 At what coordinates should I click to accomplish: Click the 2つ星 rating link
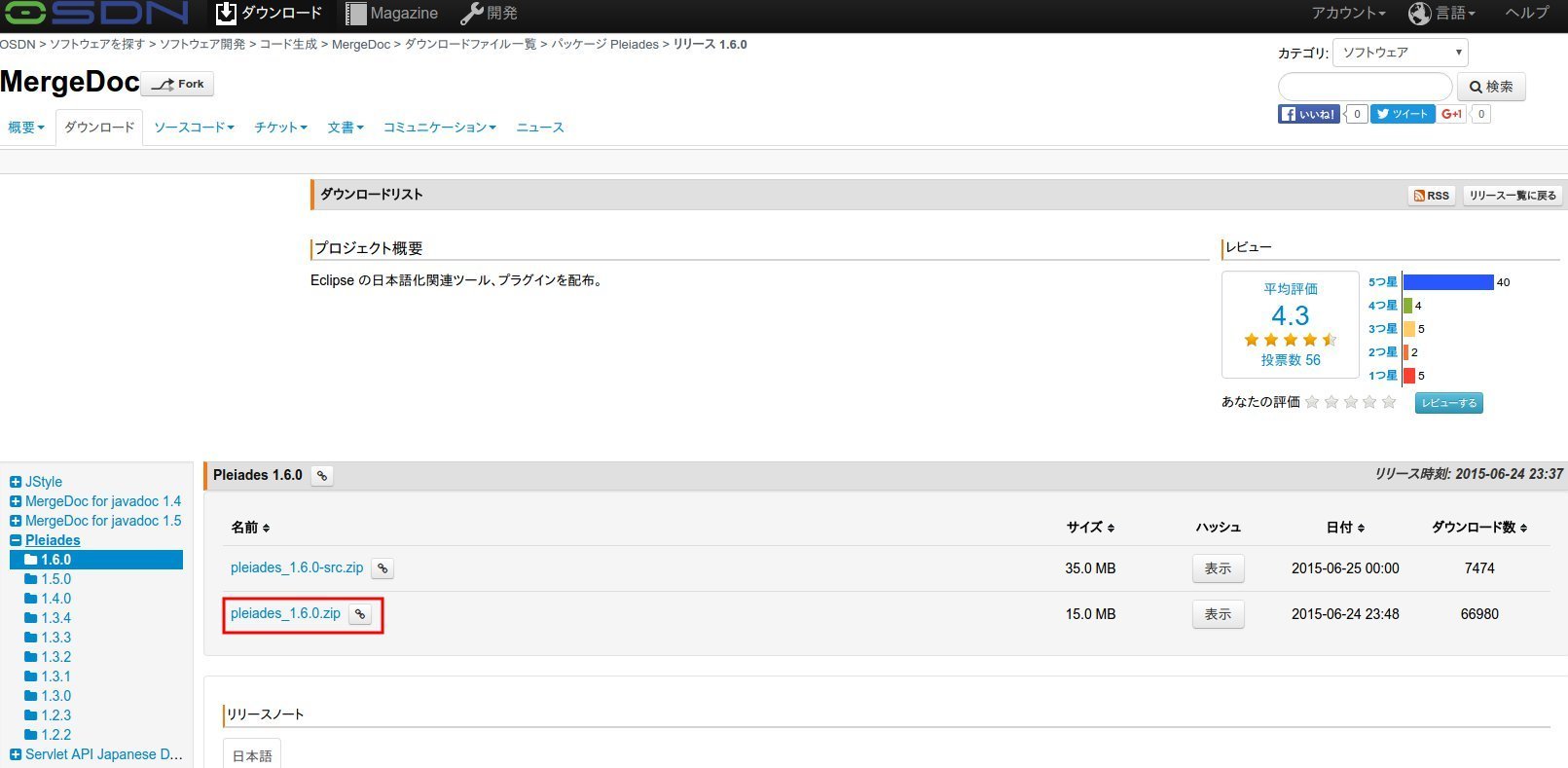1382,352
